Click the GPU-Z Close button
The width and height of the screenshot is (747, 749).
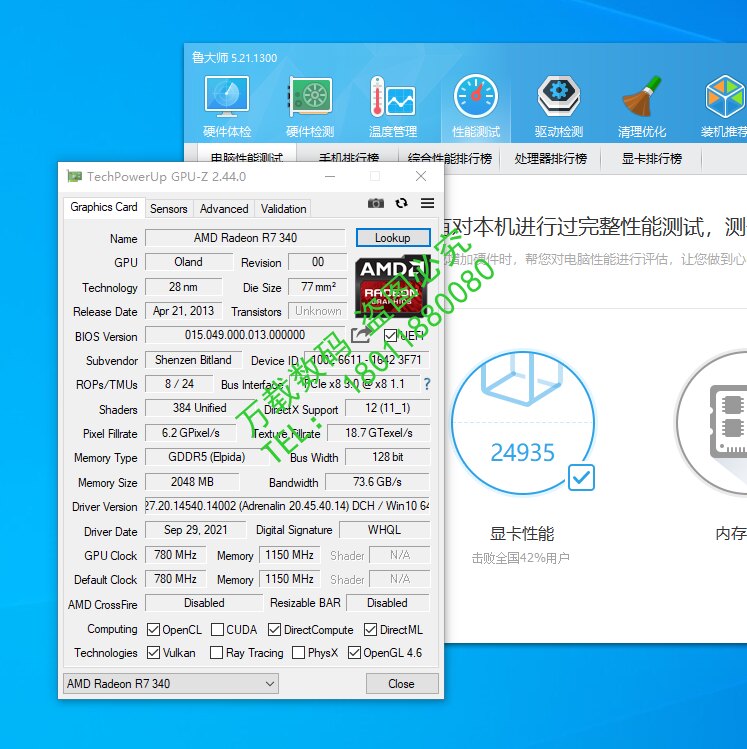coord(402,684)
